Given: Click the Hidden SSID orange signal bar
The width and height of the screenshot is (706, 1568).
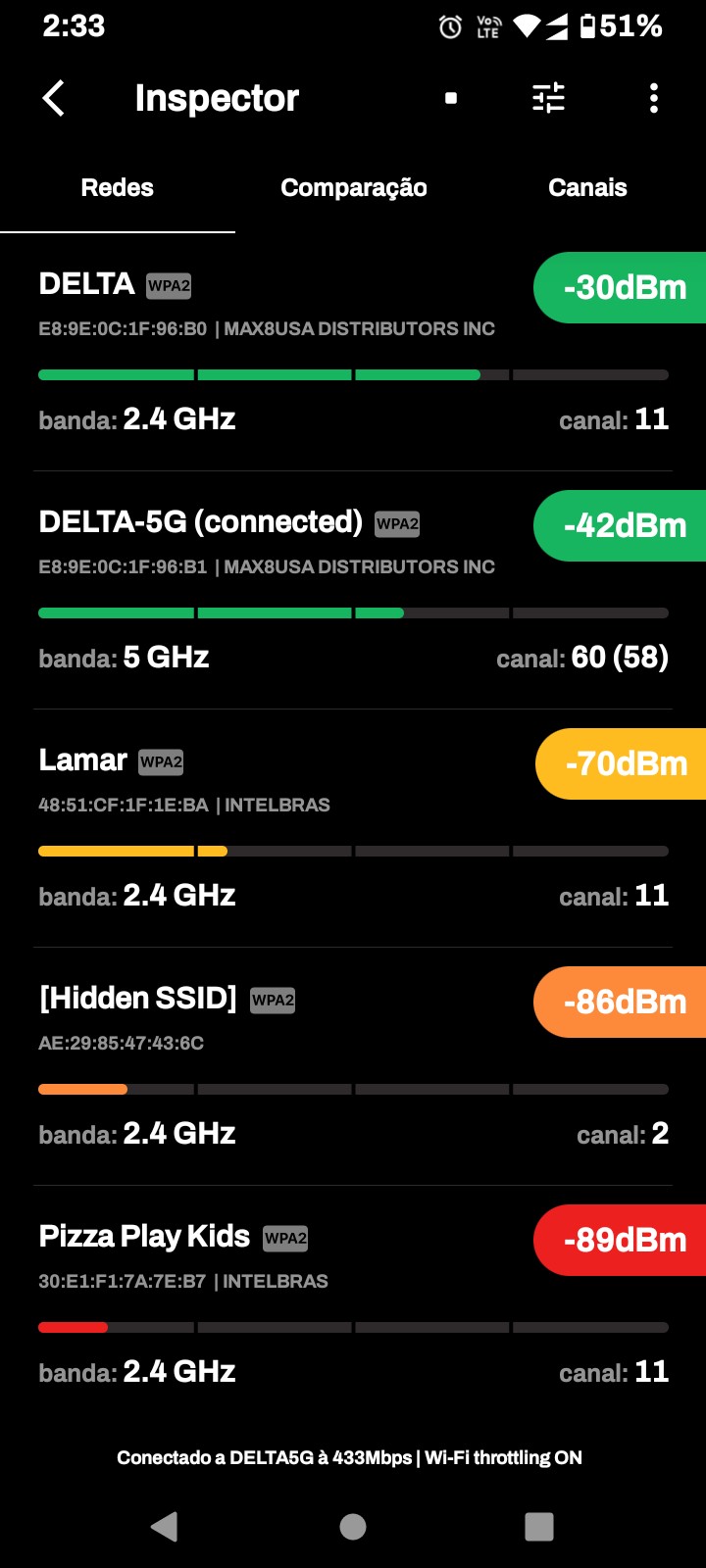Looking at the screenshot, I should point(83,1089).
